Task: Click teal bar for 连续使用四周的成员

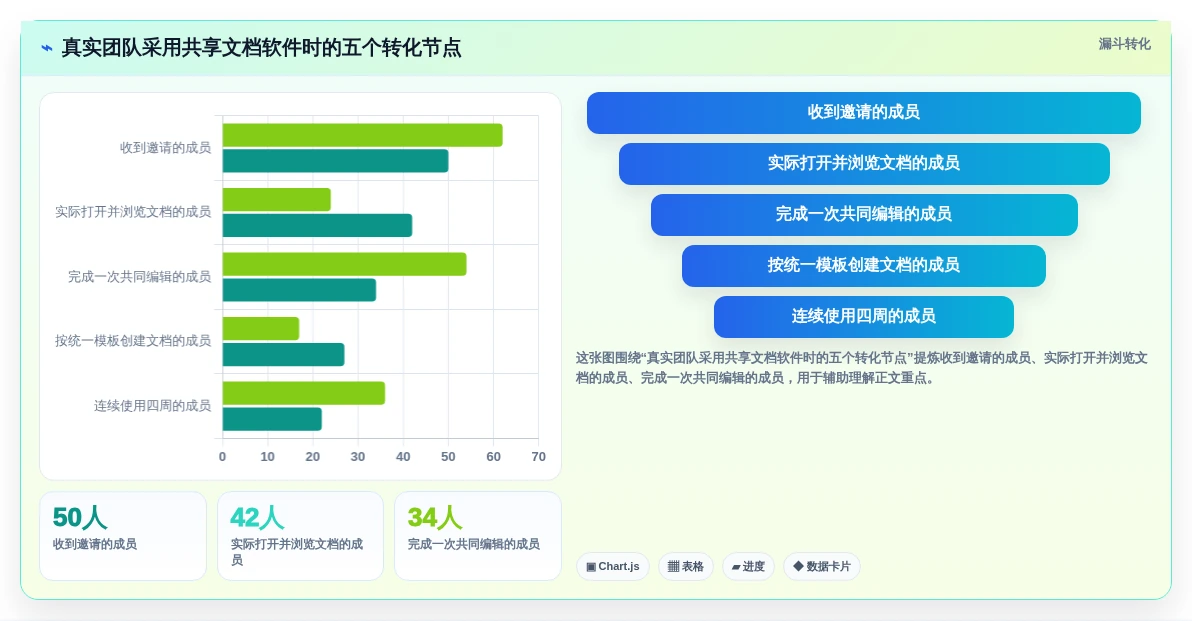Action: coord(272,420)
